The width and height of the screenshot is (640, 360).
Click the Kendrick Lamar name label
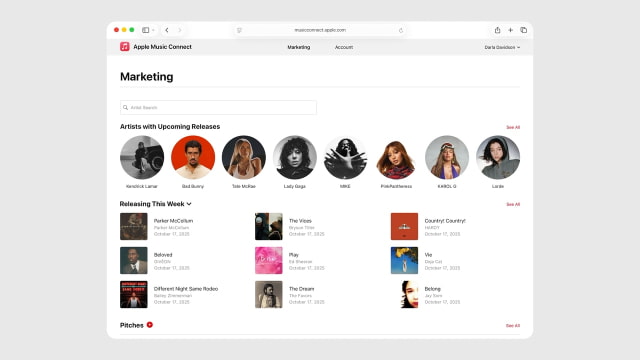coord(142,186)
